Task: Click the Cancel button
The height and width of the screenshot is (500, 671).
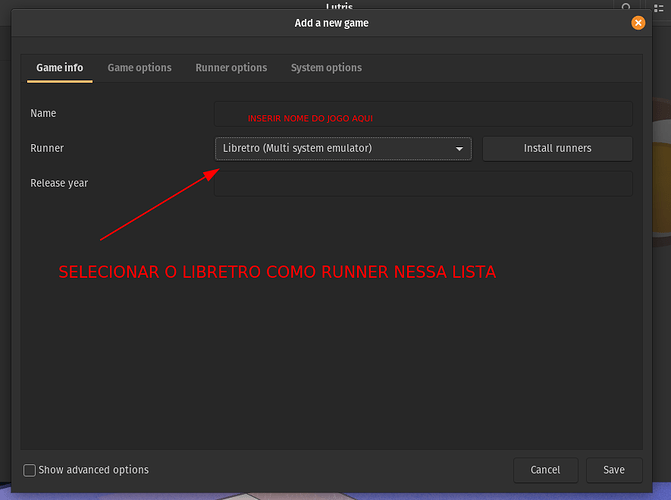Action: 545,470
